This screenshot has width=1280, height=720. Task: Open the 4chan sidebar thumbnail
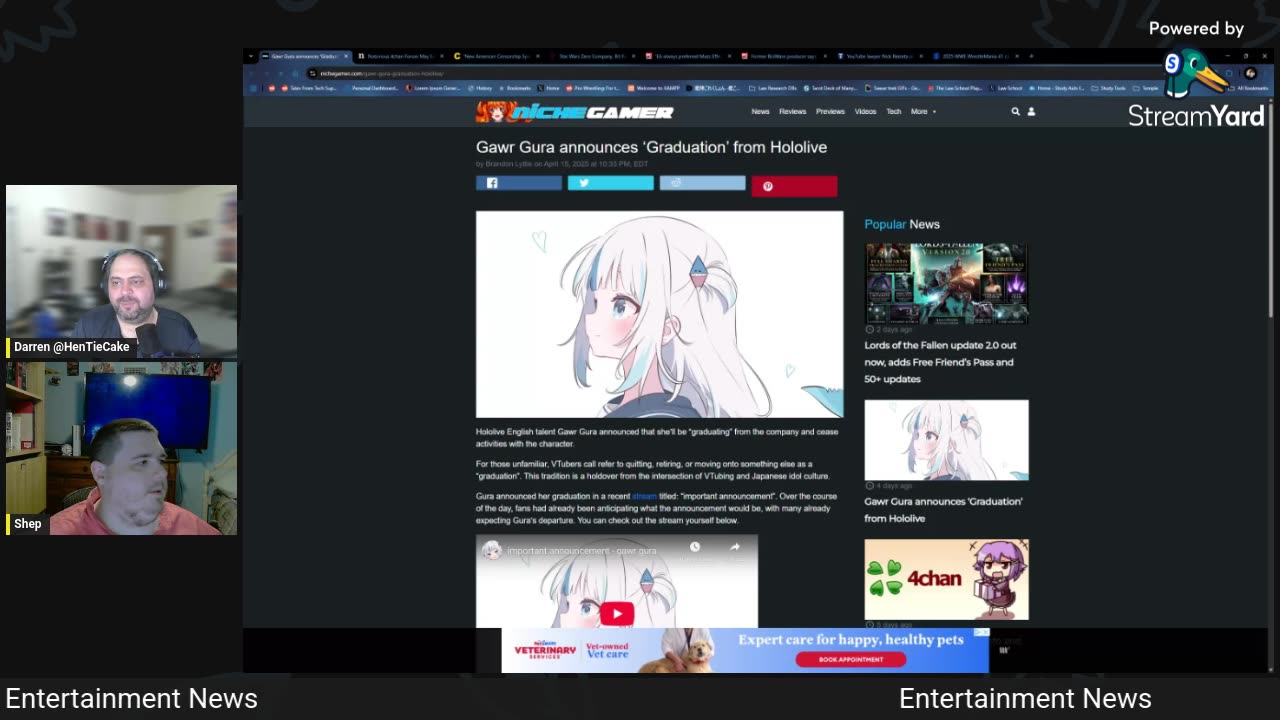point(946,579)
